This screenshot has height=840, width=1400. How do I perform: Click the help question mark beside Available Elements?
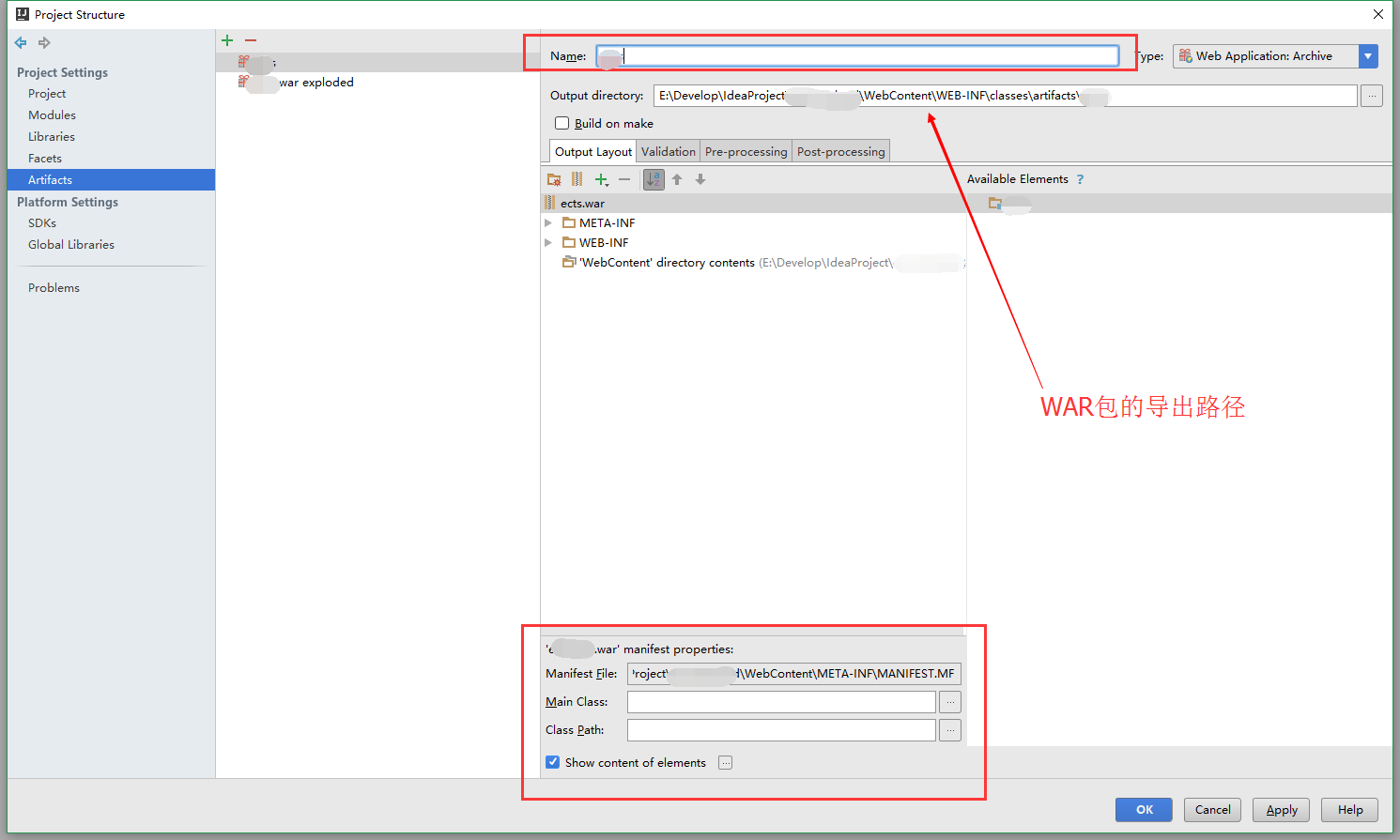pos(1080,178)
